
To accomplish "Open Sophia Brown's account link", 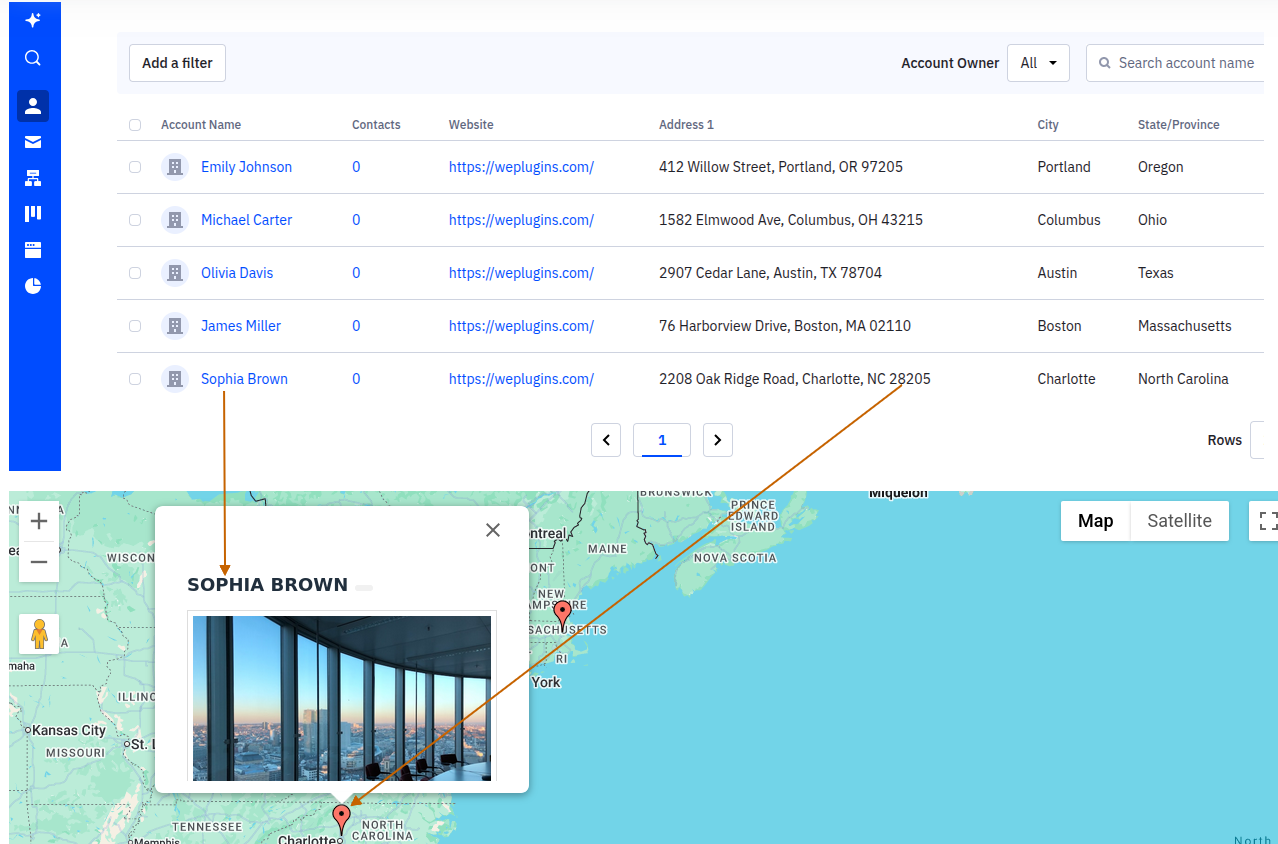I will click(244, 378).
